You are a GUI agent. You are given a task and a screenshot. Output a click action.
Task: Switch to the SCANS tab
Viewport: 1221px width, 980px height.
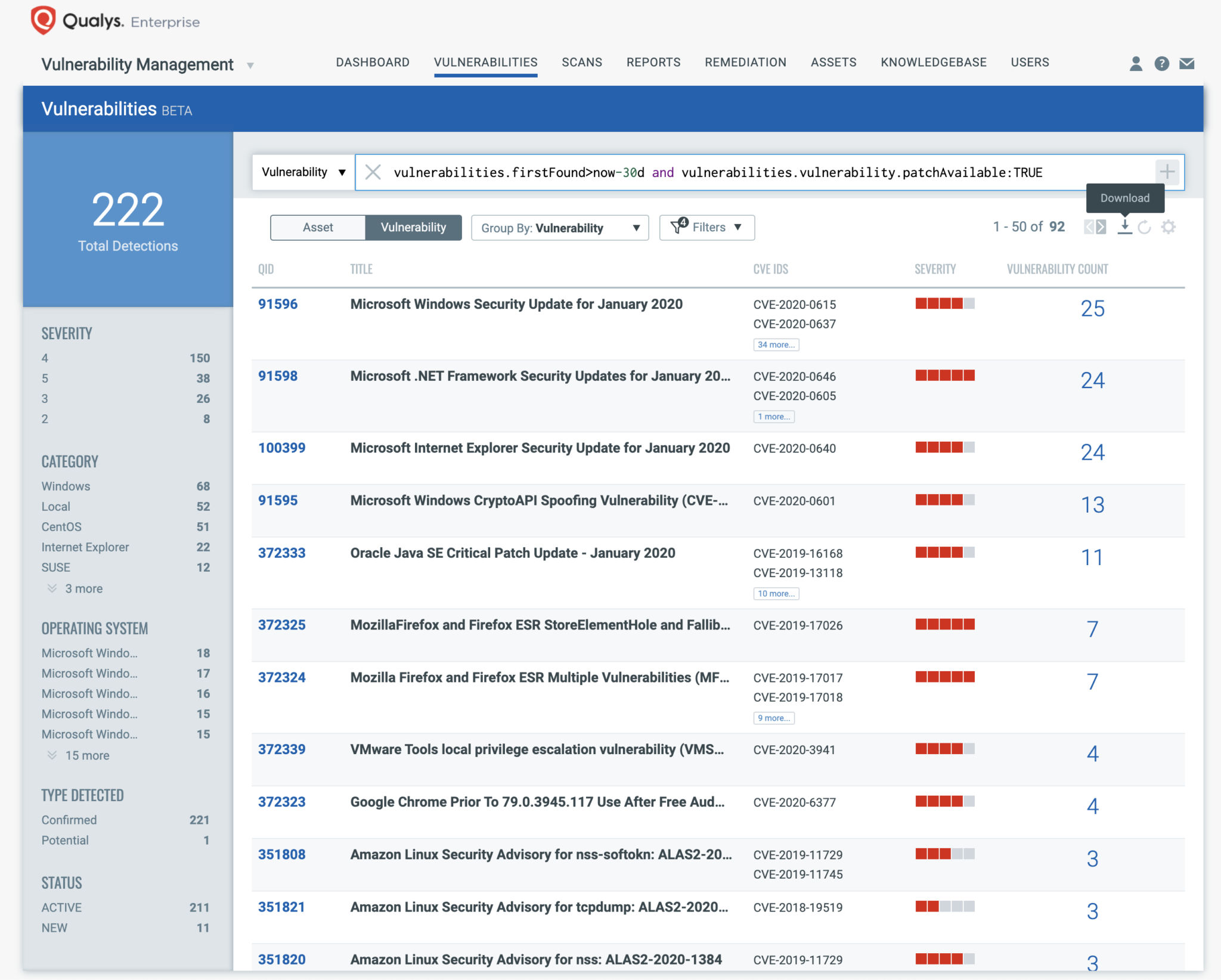pos(581,62)
